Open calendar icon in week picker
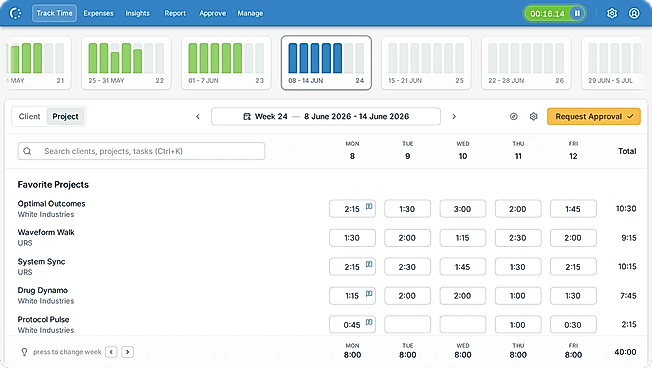 [247, 116]
